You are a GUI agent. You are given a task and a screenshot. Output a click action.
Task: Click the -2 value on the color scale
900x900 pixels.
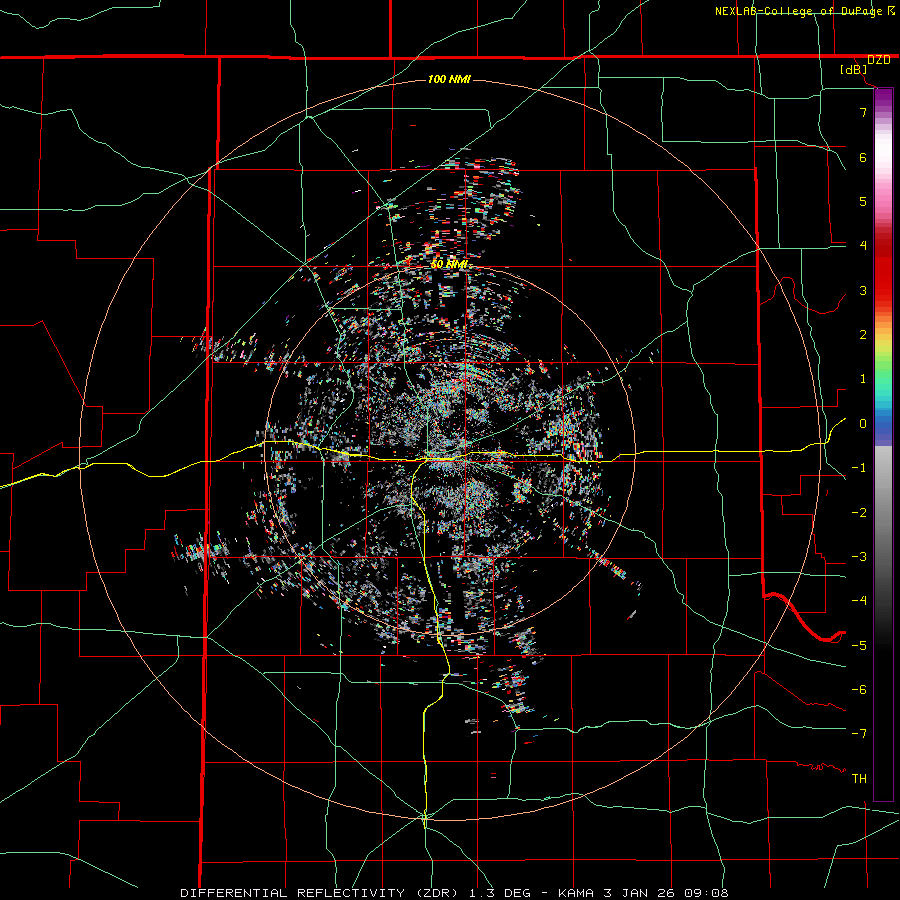tap(859, 513)
